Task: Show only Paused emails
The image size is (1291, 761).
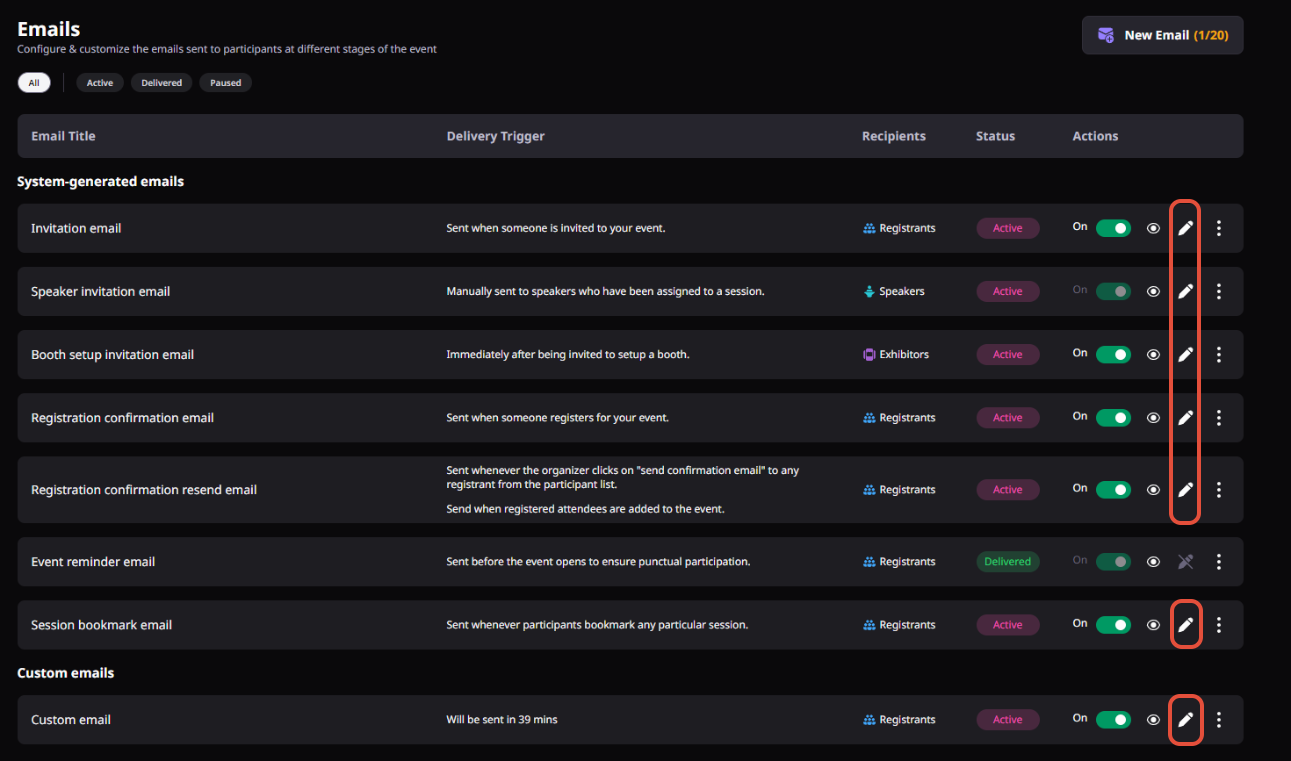Action: pos(225,83)
